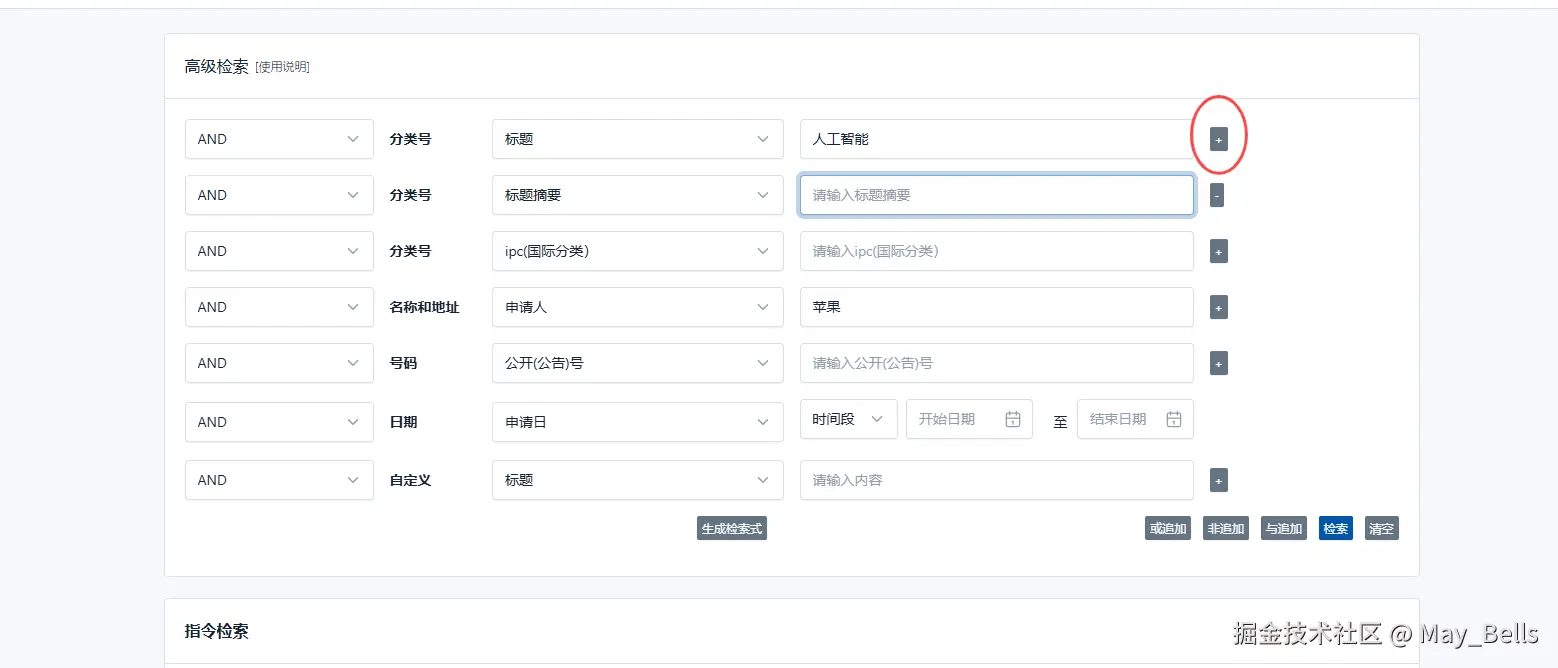Screen dimensions: 1558x668
Task: Focus the 开始日期 start date field
Action: click(969, 419)
